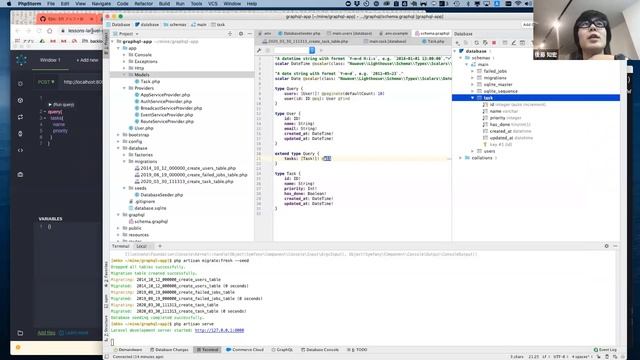
Task: Open the Refactor menu
Action: coord(143,4)
